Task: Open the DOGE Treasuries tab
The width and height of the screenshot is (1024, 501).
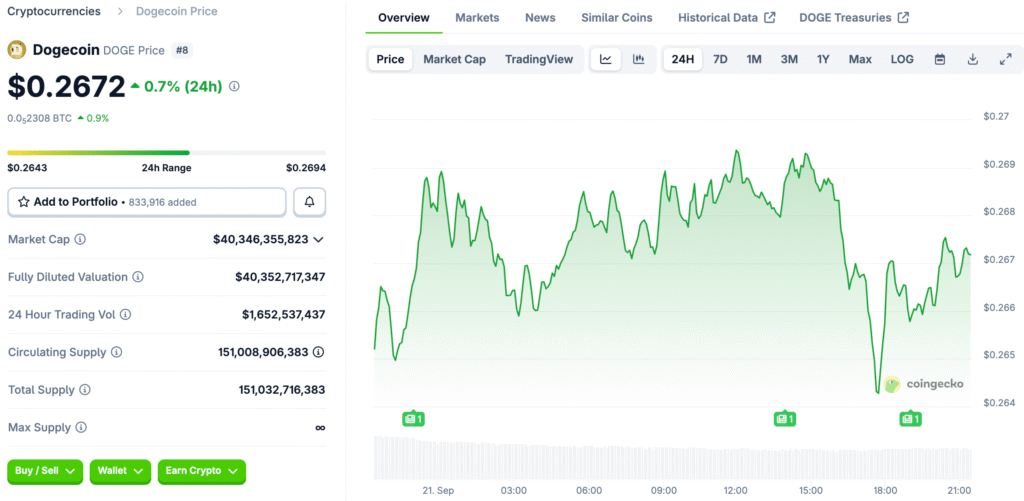Action: (x=854, y=18)
